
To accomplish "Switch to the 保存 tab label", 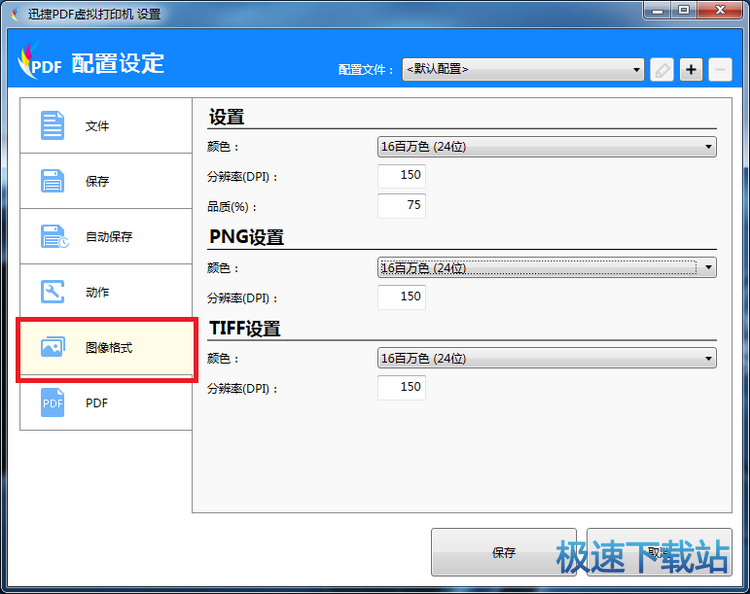I will pyautogui.click(x=97, y=181).
